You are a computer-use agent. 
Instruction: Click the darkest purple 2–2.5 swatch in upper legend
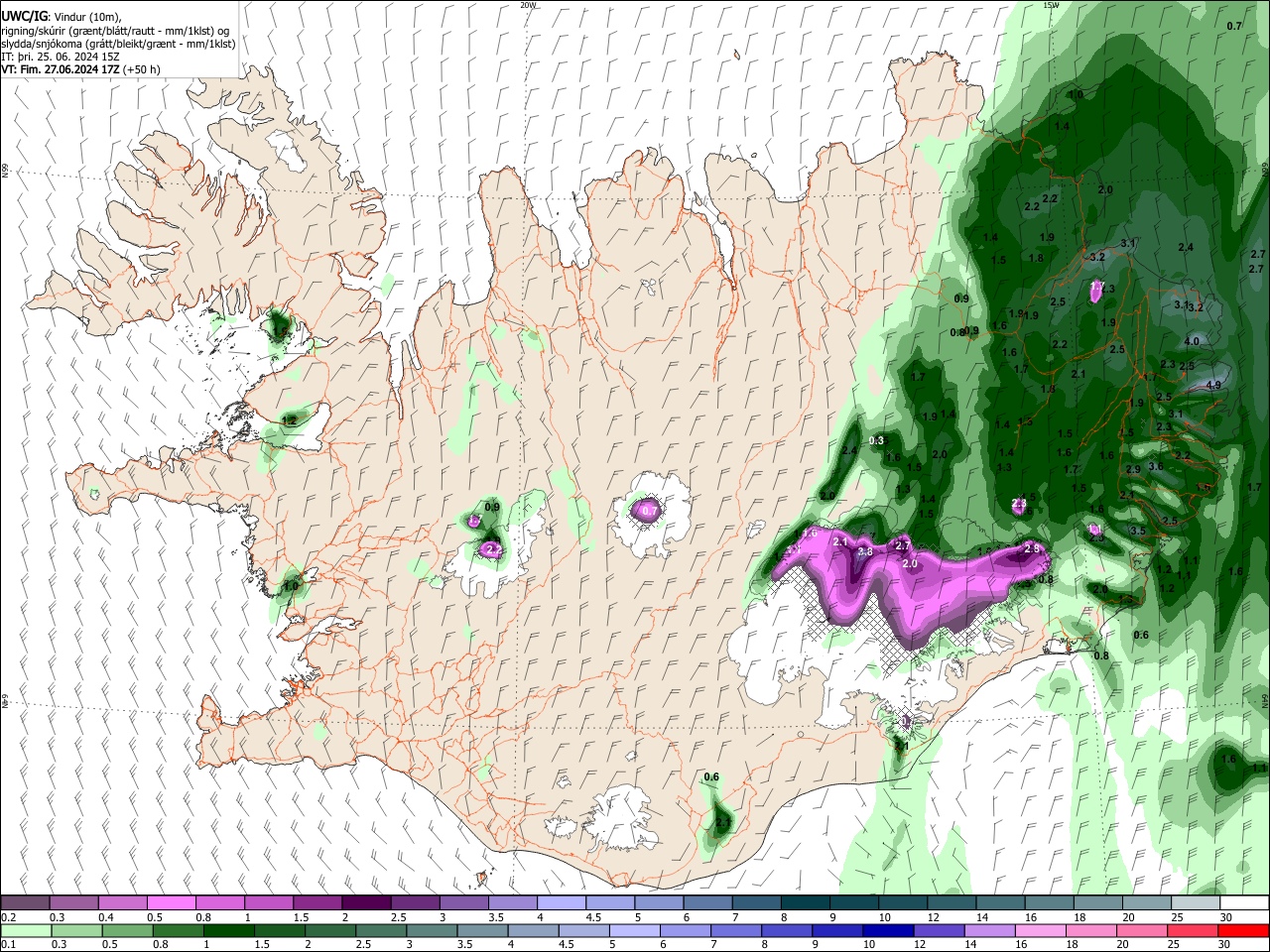pyautogui.click(x=365, y=903)
